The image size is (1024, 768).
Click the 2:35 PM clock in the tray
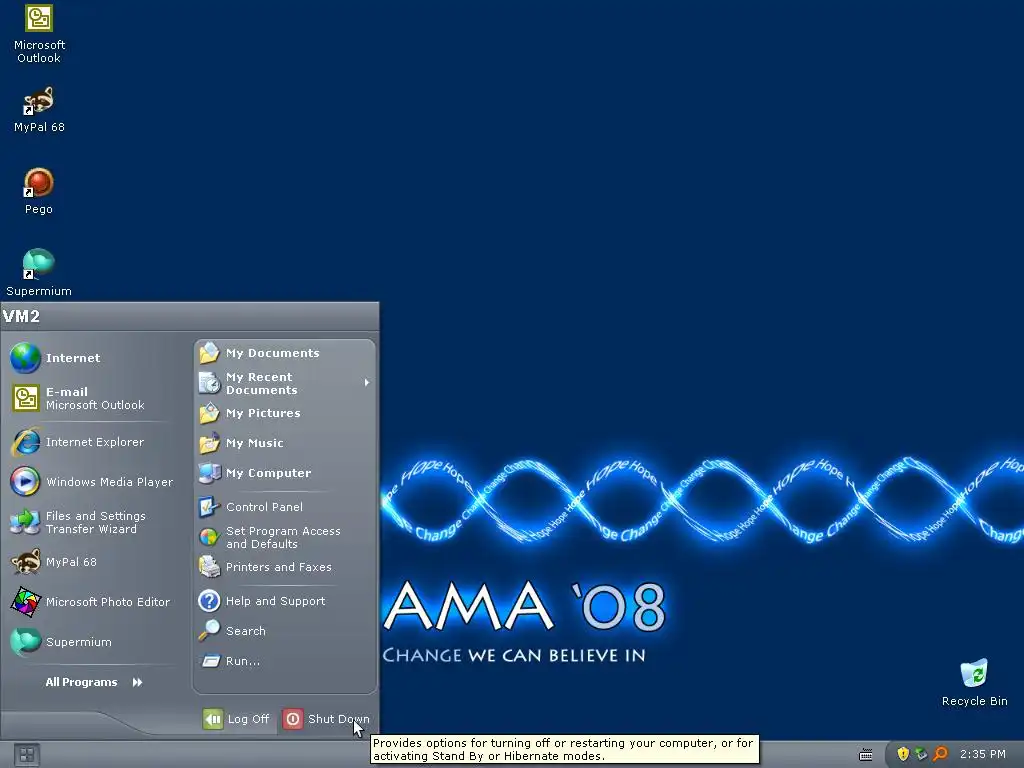[x=982, y=754]
